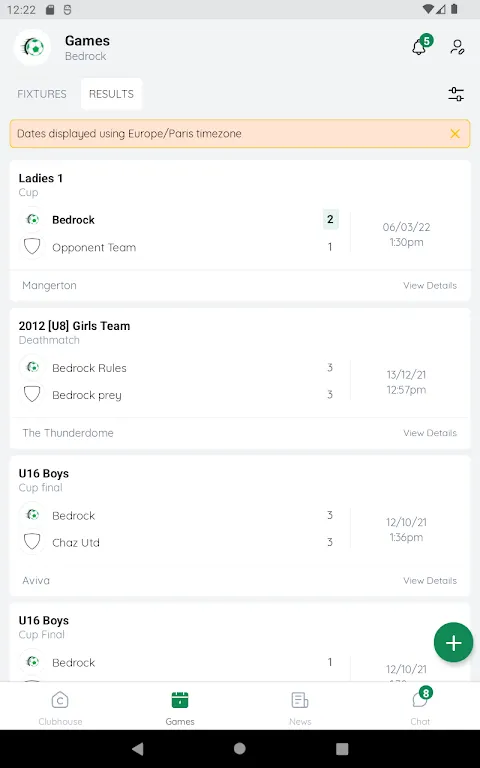
Task: Open the profile edit icon
Action: [457, 47]
